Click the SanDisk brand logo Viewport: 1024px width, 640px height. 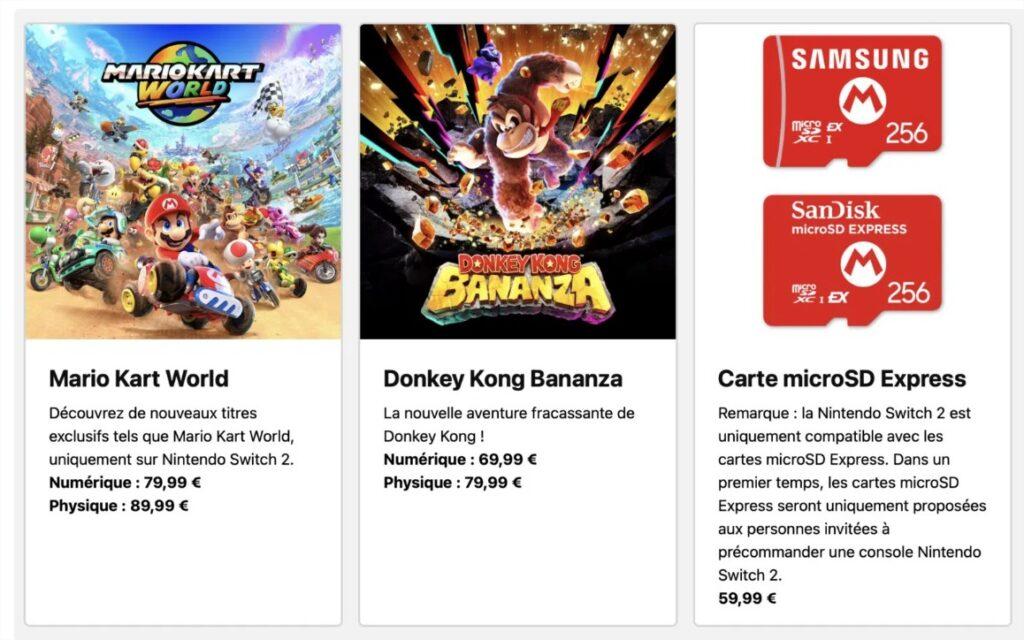click(836, 211)
